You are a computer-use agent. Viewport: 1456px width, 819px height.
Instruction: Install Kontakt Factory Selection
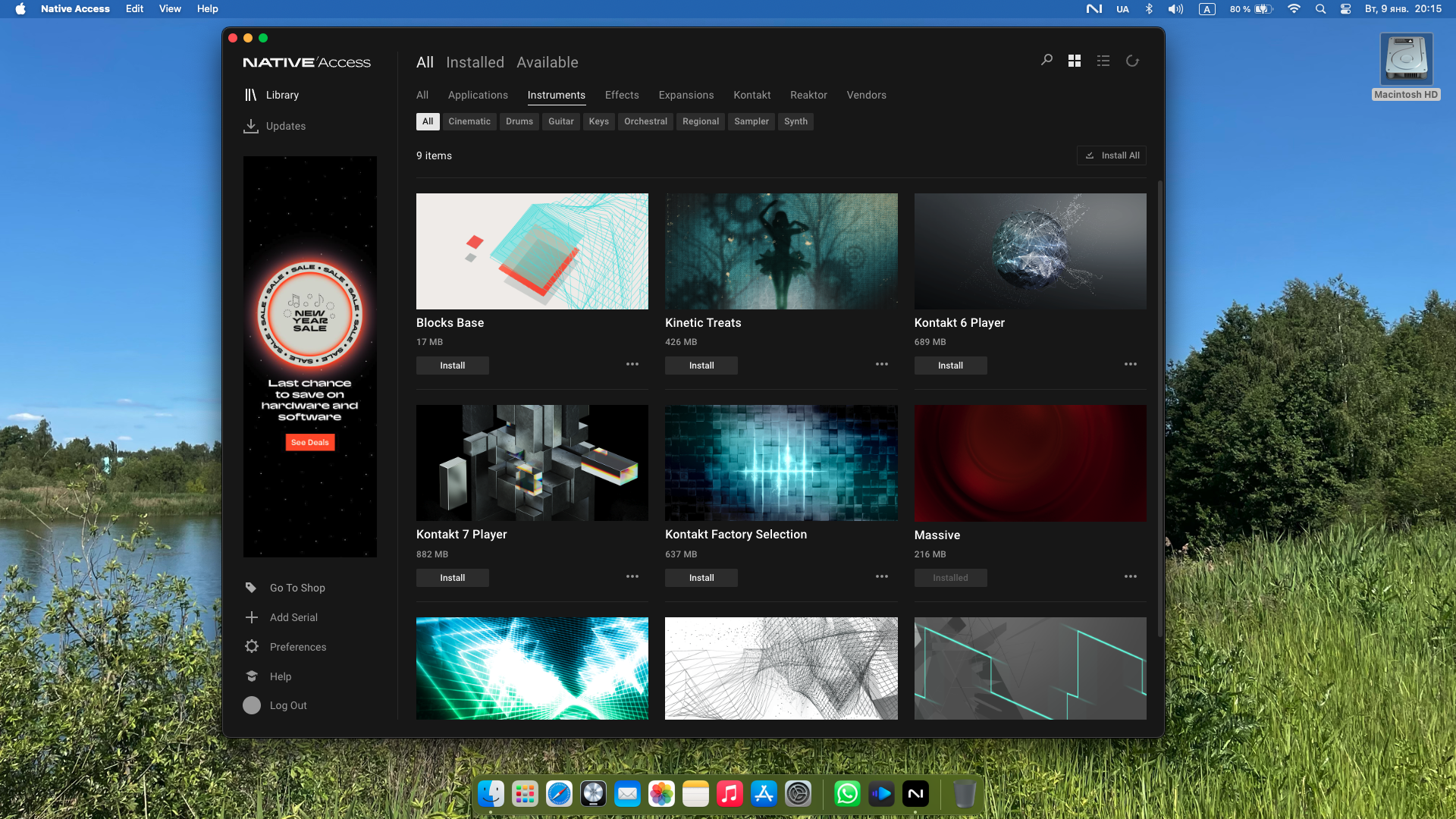(701, 578)
